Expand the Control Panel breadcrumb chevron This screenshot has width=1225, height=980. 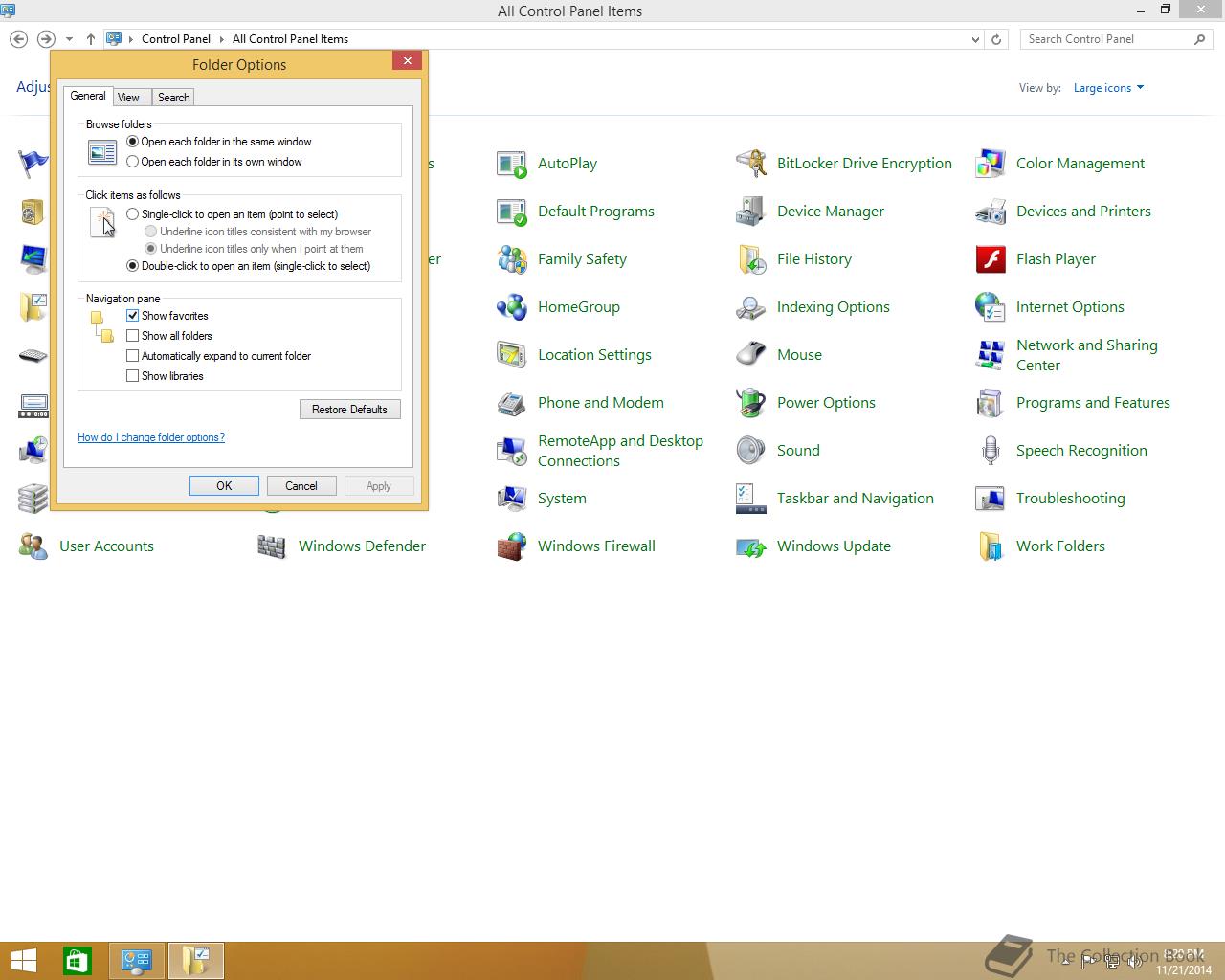pos(222,39)
